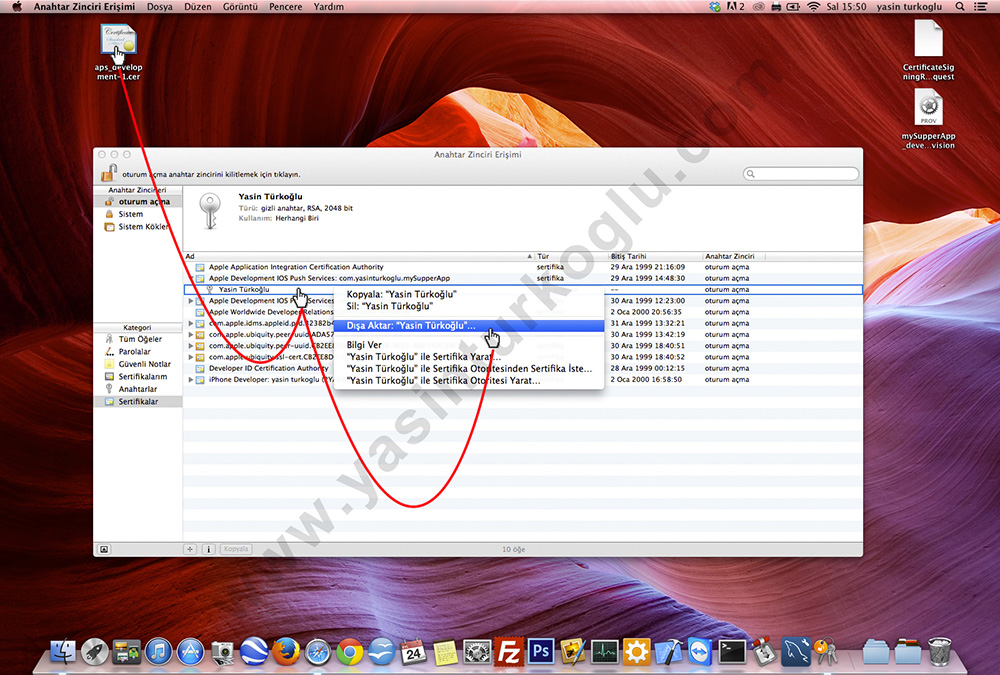
Task: Select the Sistem Kökleri keychain
Action: (x=138, y=226)
